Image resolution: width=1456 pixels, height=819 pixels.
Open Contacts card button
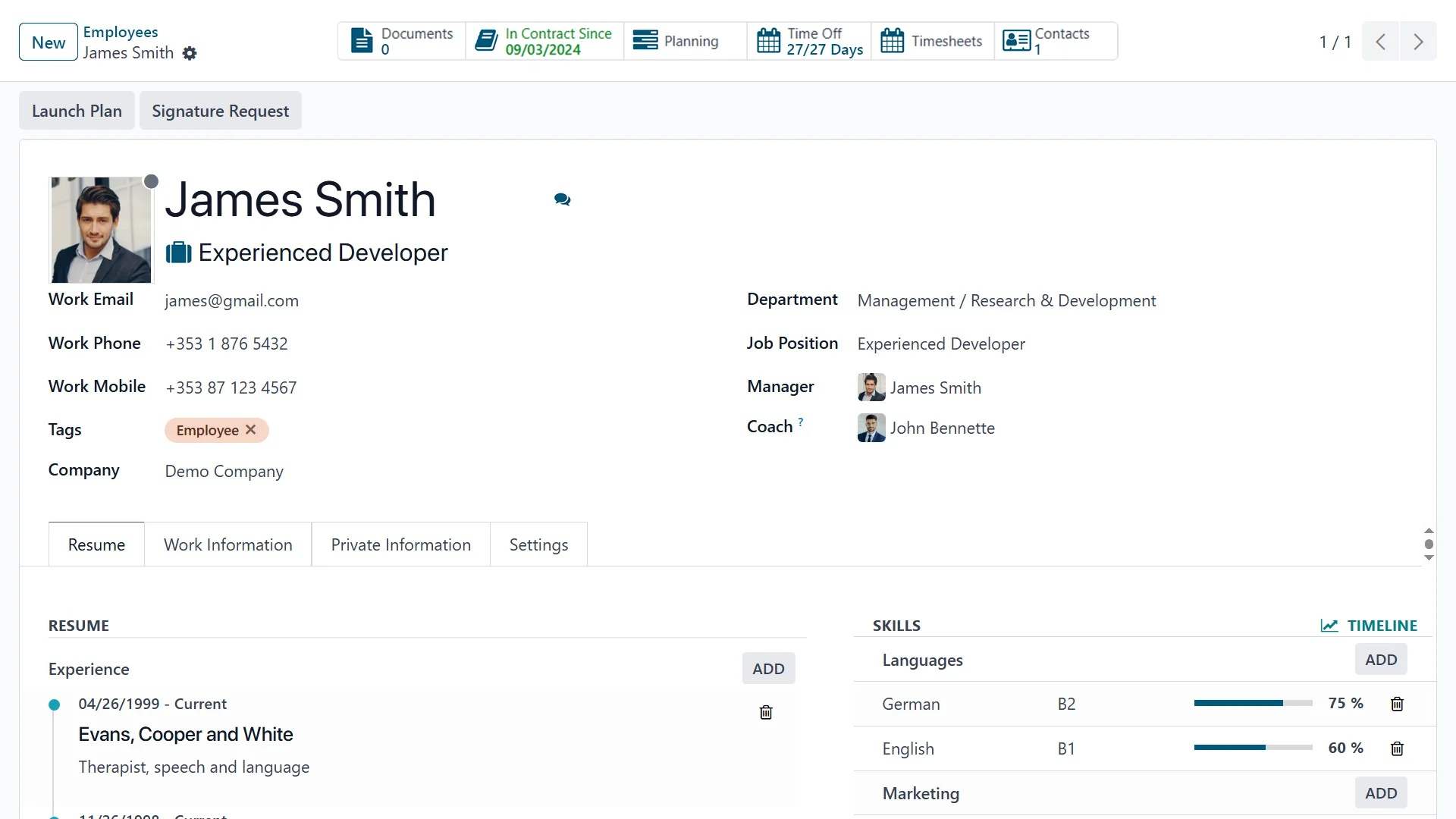tap(1046, 41)
